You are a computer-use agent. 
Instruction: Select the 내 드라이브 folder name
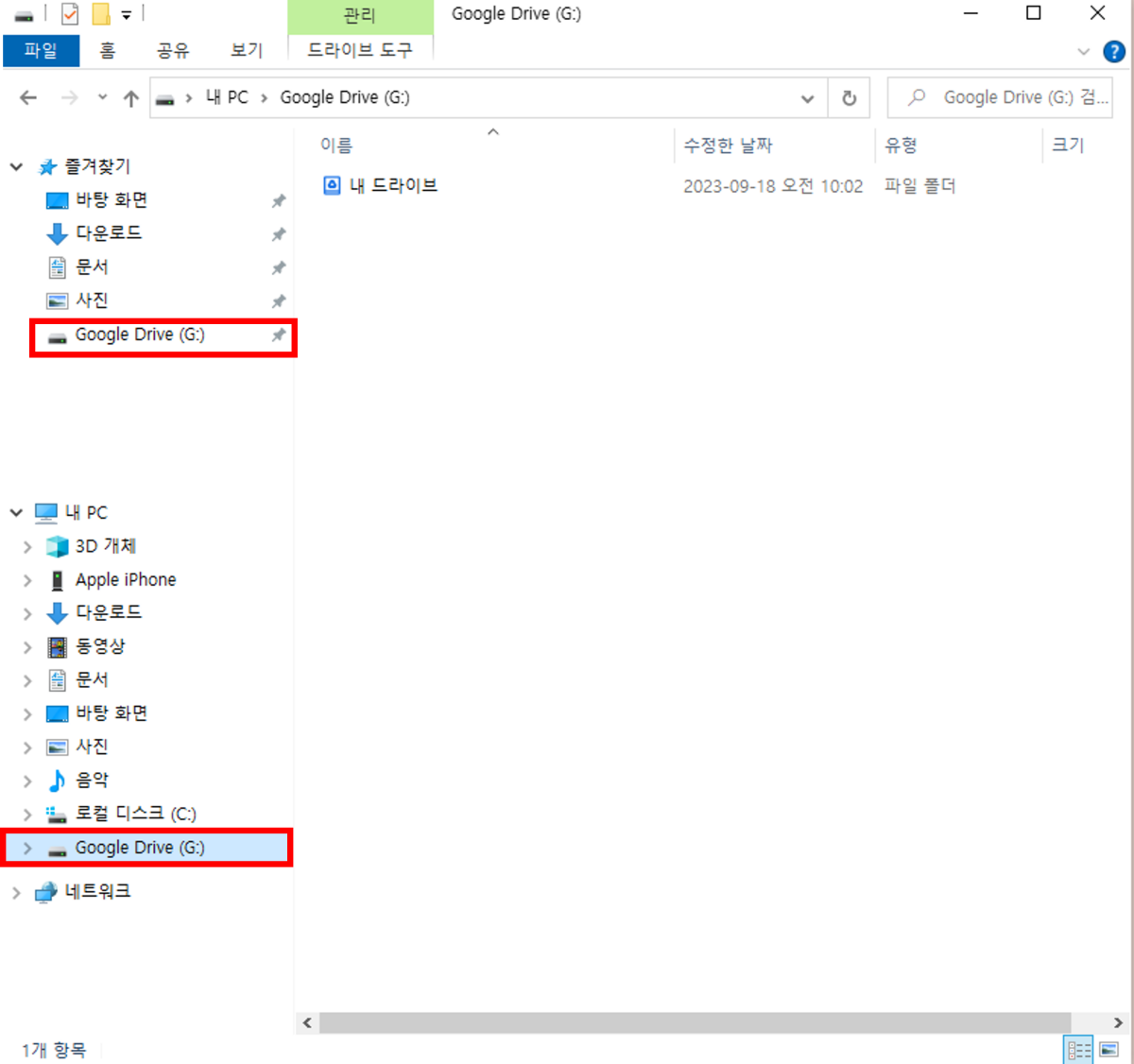tap(393, 185)
